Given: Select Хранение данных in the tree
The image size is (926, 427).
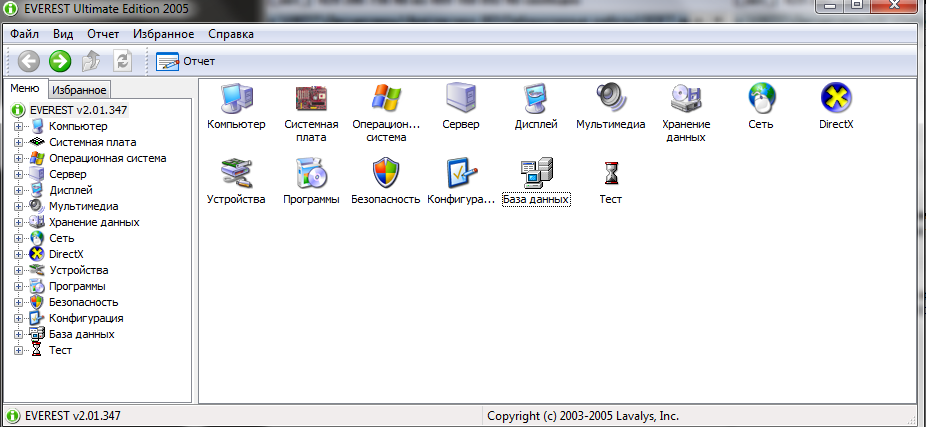Looking at the screenshot, I should [x=94, y=222].
